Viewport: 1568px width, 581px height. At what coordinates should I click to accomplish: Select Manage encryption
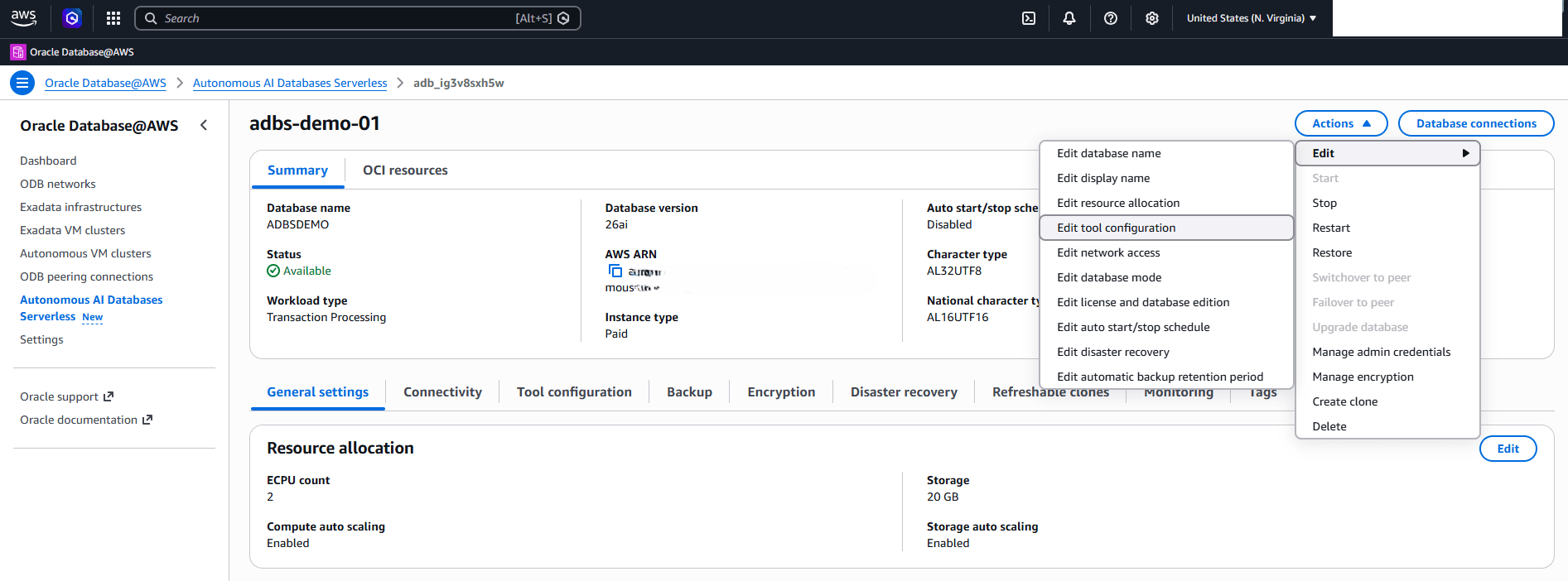pos(1387,377)
